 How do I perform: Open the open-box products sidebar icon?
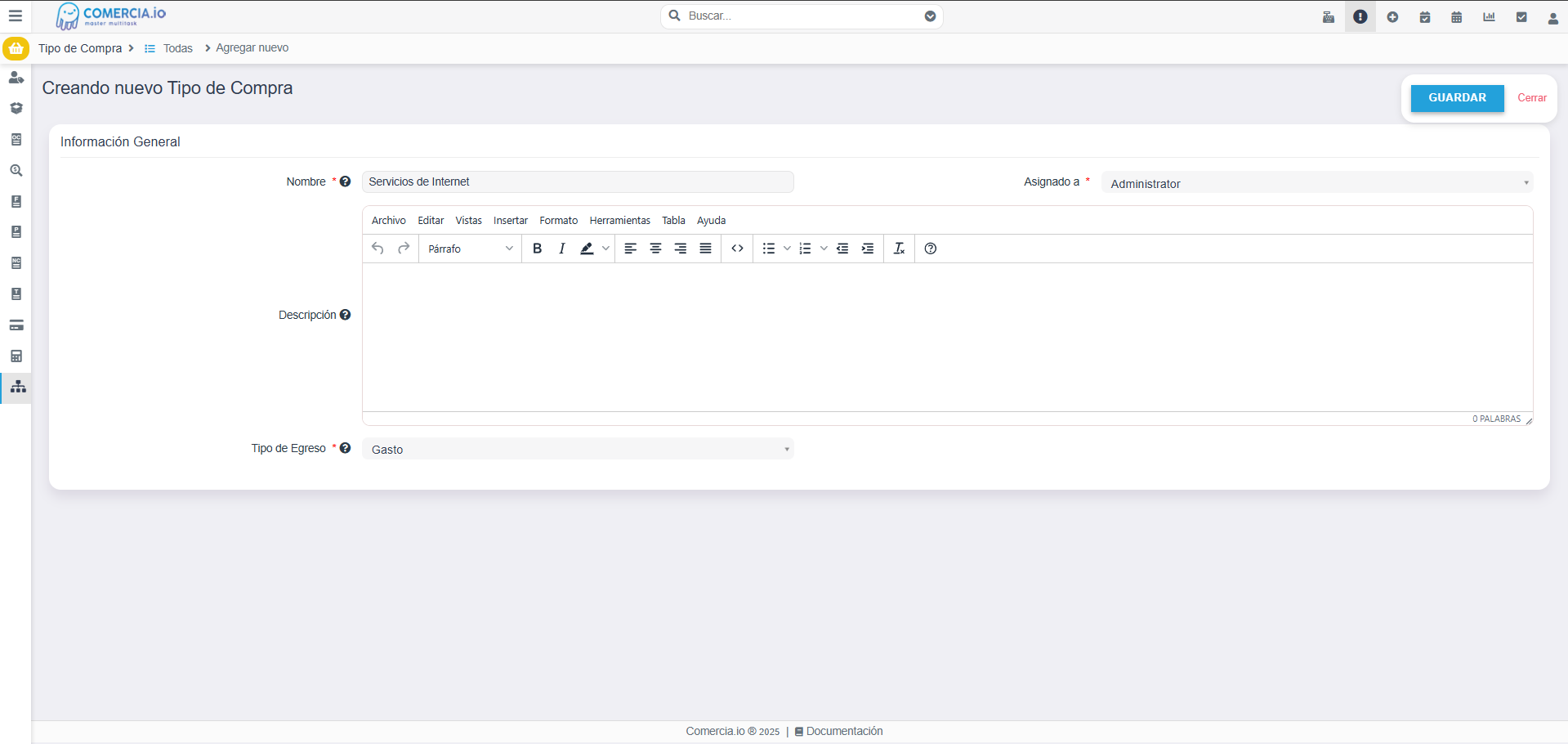[16, 108]
